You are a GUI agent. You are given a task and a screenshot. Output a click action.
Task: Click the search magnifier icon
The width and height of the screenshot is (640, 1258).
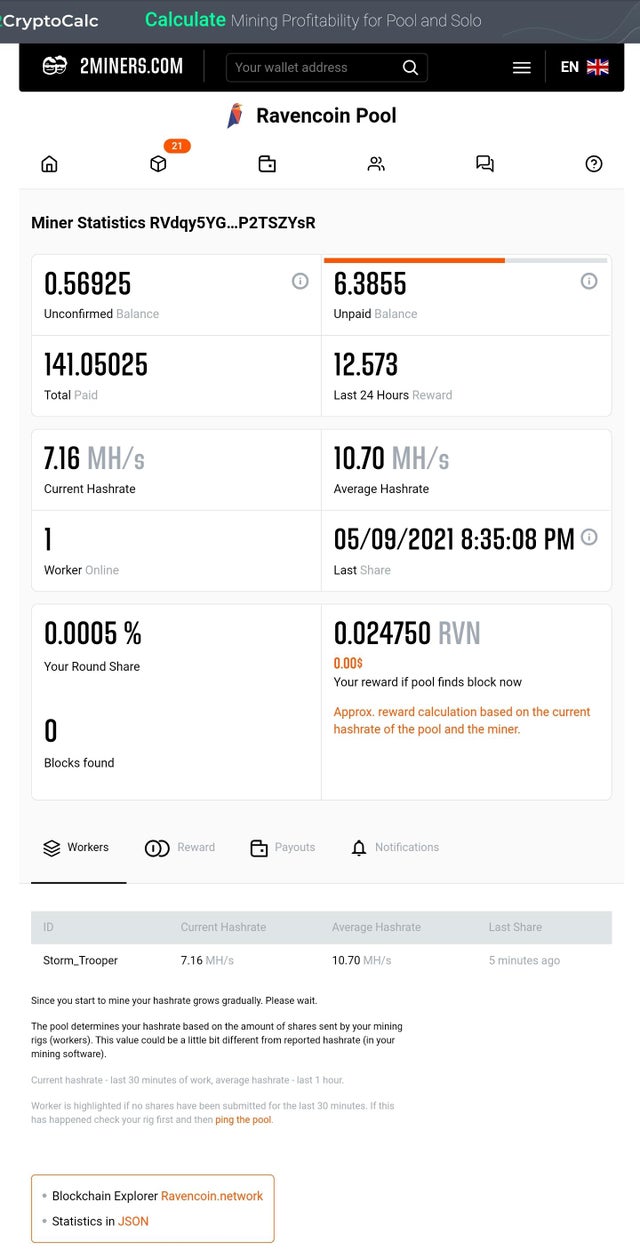(x=410, y=68)
